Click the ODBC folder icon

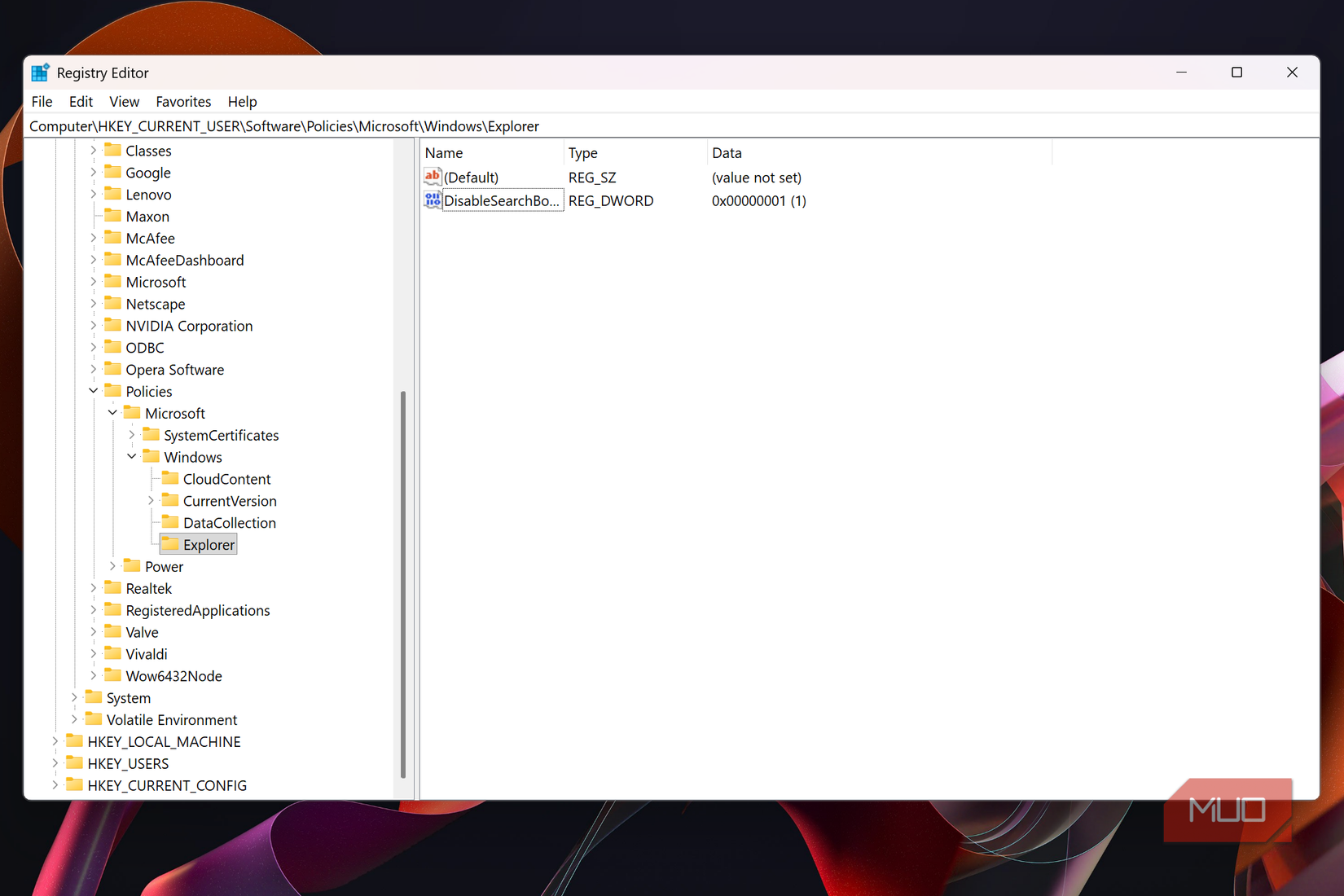(113, 347)
